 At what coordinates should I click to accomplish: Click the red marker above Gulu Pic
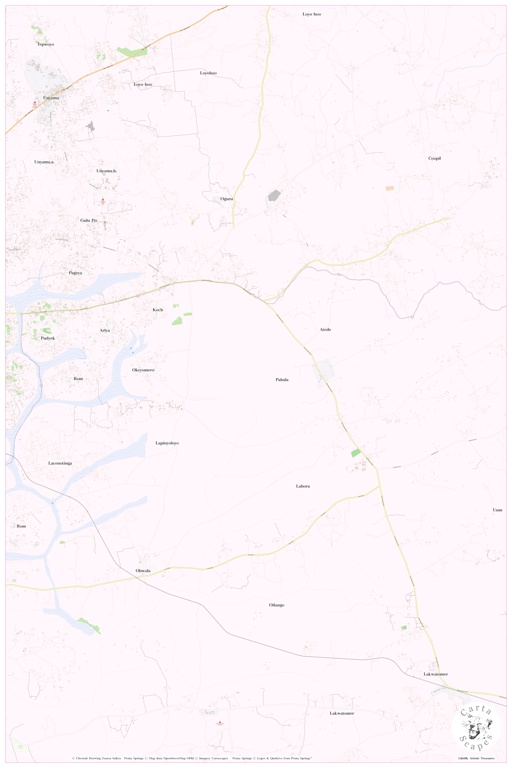pos(103,201)
